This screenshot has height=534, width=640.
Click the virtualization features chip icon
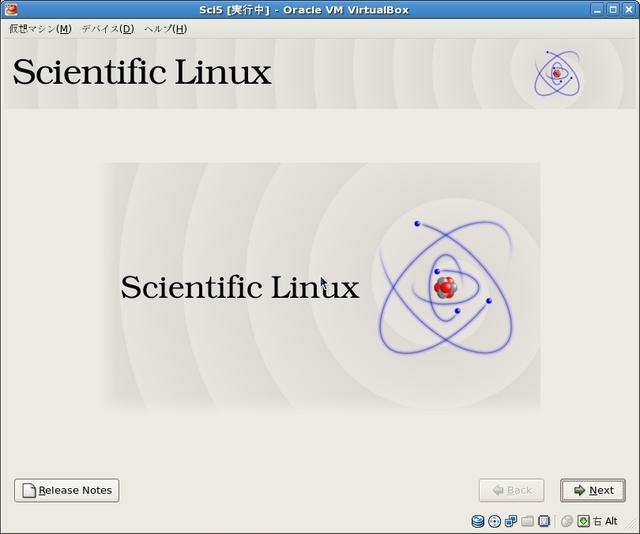click(544, 521)
